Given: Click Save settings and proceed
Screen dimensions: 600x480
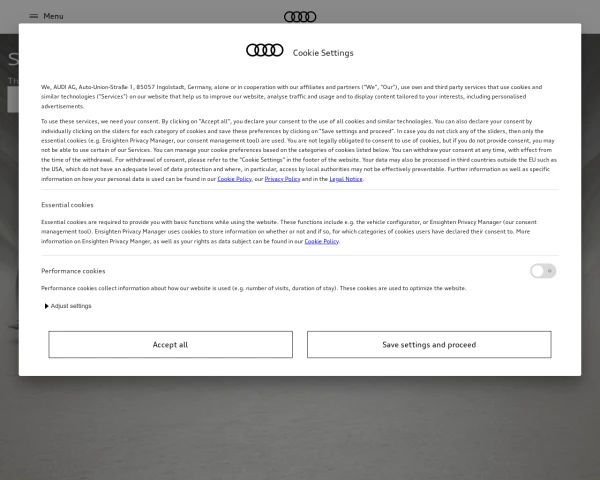Looking at the screenshot, I should pyautogui.click(x=429, y=344).
